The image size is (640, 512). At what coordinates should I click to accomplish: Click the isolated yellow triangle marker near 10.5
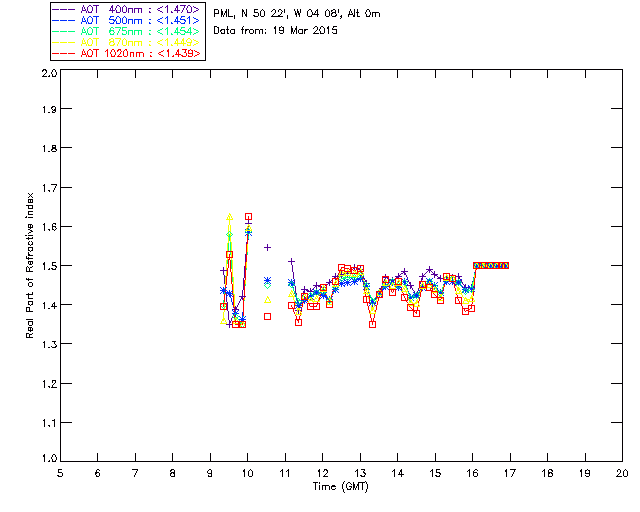tap(267, 300)
